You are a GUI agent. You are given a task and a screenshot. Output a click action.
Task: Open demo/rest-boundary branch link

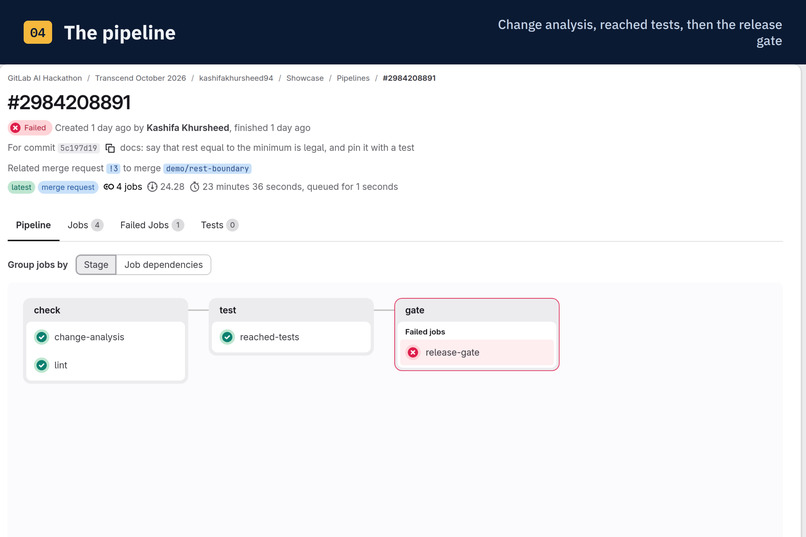click(x=207, y=169)
